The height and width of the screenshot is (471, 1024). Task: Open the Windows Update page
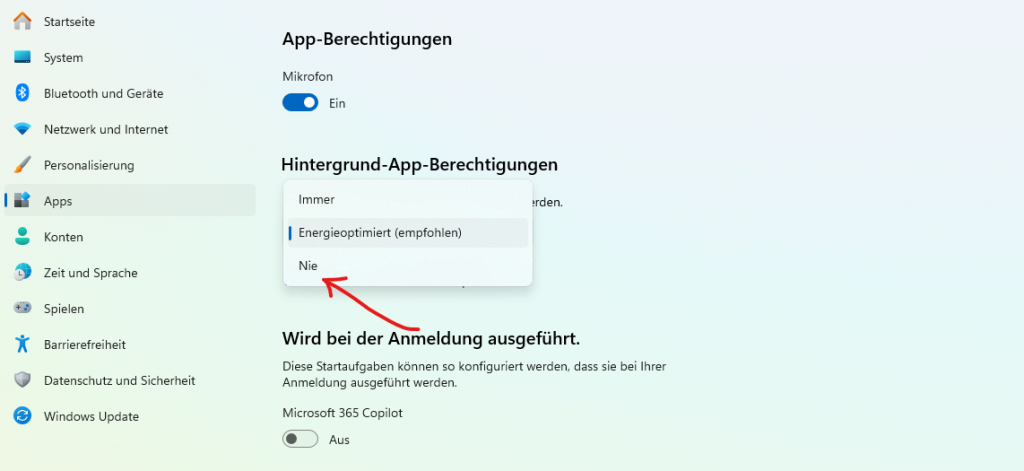[91, 416]
